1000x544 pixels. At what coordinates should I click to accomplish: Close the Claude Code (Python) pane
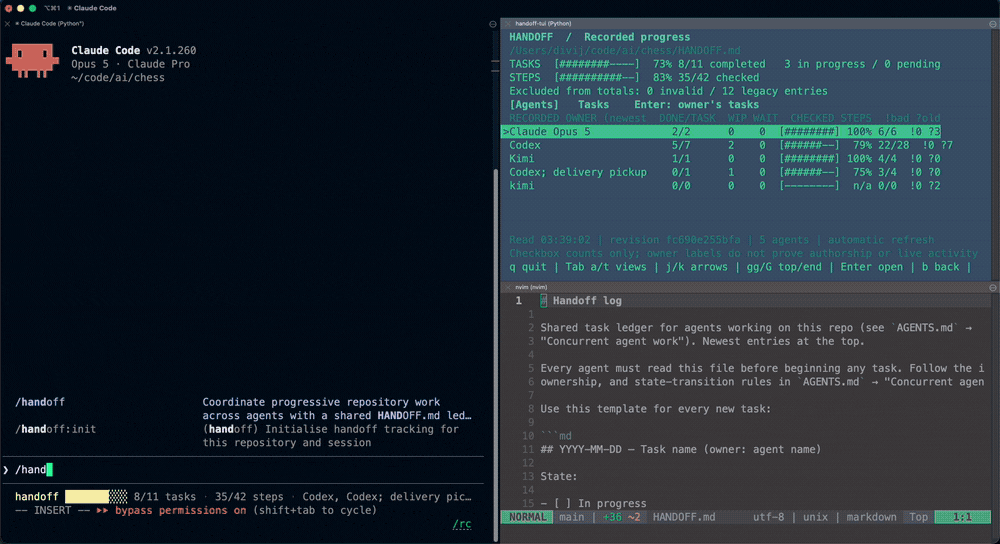(x=7, y=24)
